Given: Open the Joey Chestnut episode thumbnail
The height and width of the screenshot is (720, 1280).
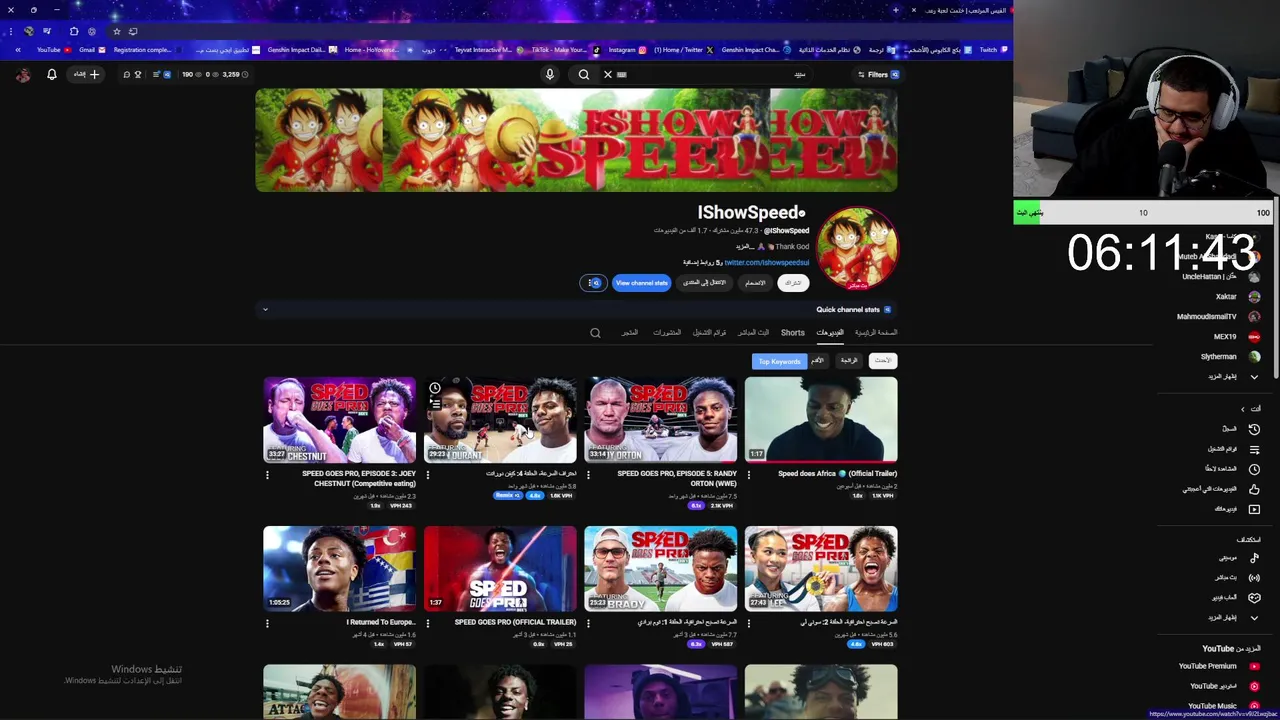Looking at the screenshot, I should point(340,420).
